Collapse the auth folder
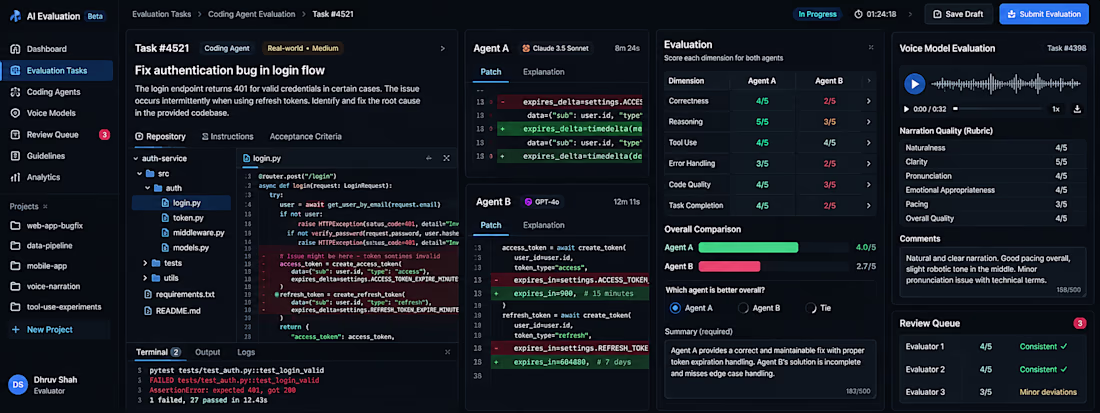Screen dimensions: 1100x413 point(148,188)
